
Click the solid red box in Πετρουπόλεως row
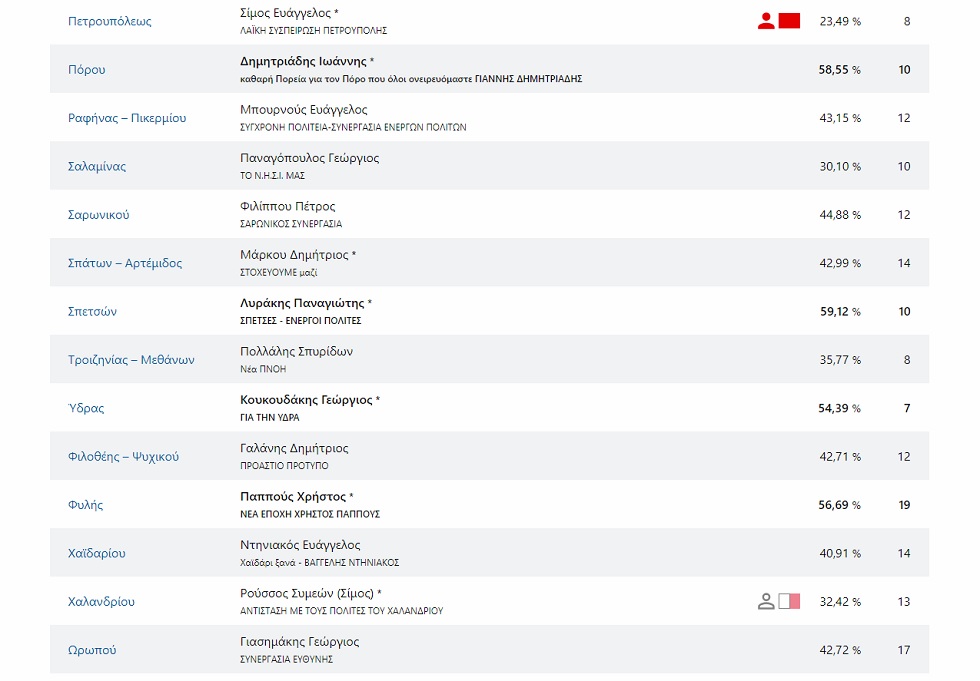pyautogui.click(x=789, y=21)
